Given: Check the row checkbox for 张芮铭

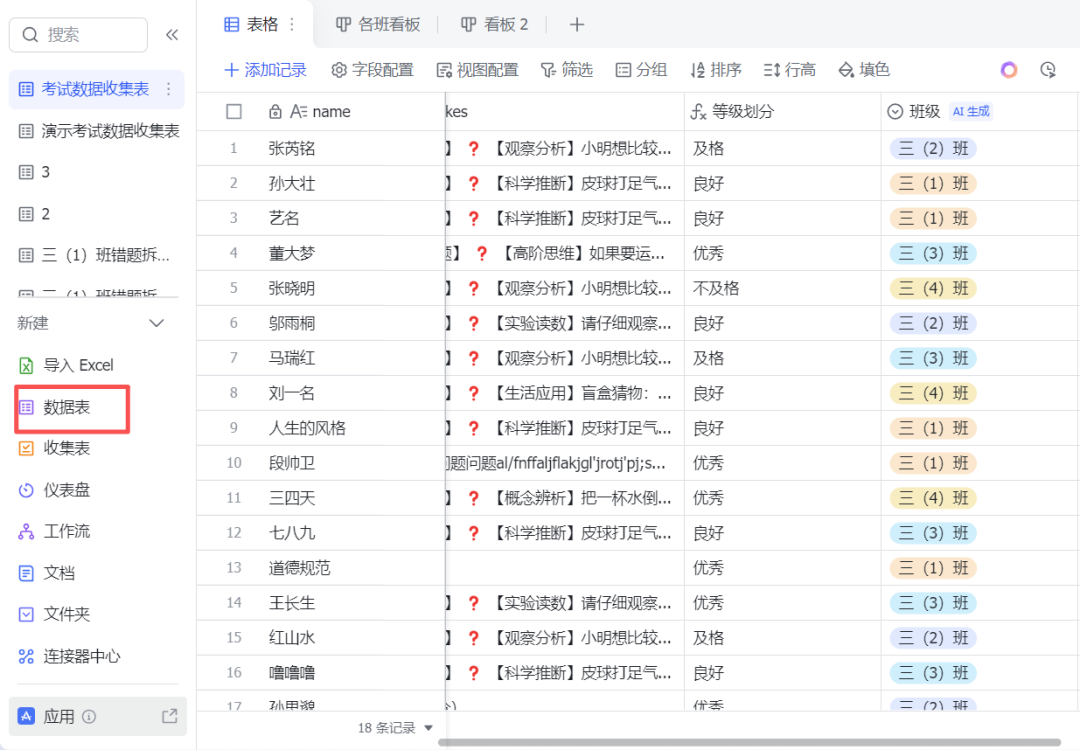Looking at the screenshot, I should point(234,148).
